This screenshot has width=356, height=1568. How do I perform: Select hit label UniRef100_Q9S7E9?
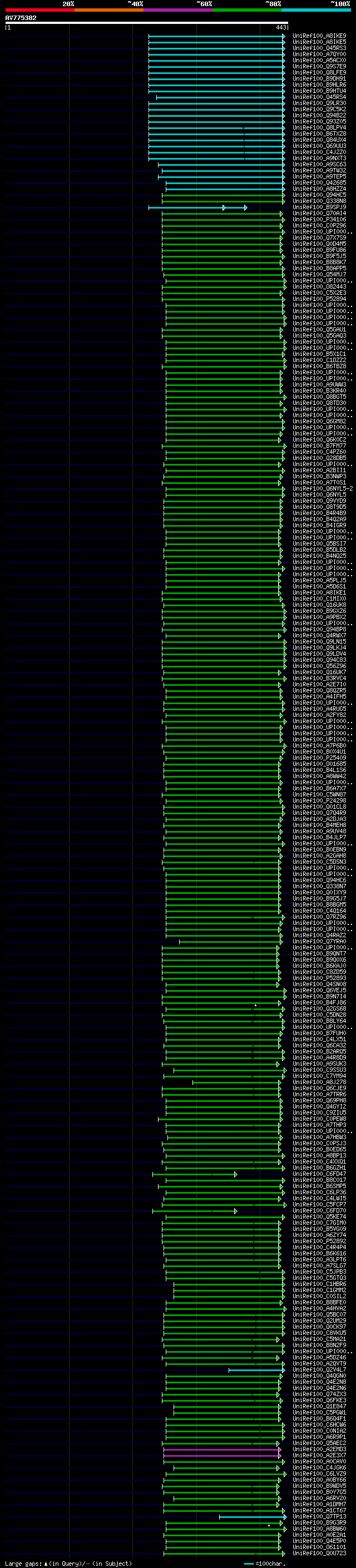[x=319, y=66]
